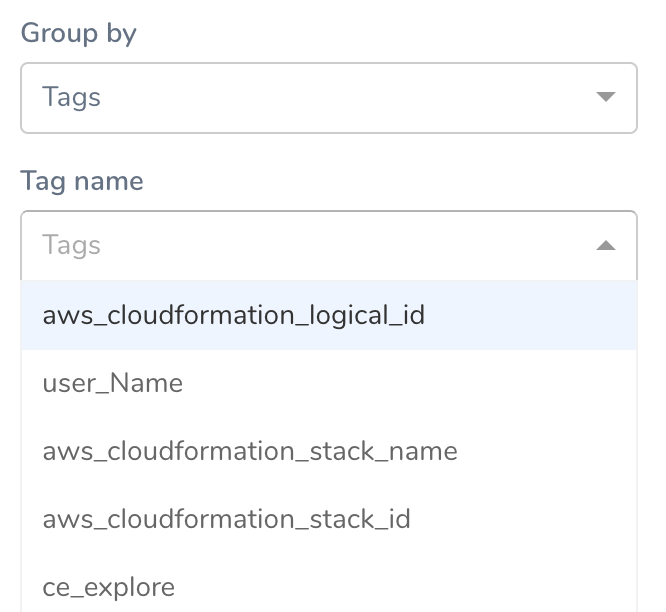Click the highlighted logical_id option row
The height and width of the screenshot is (612, 666).
(x=329, y=315)
